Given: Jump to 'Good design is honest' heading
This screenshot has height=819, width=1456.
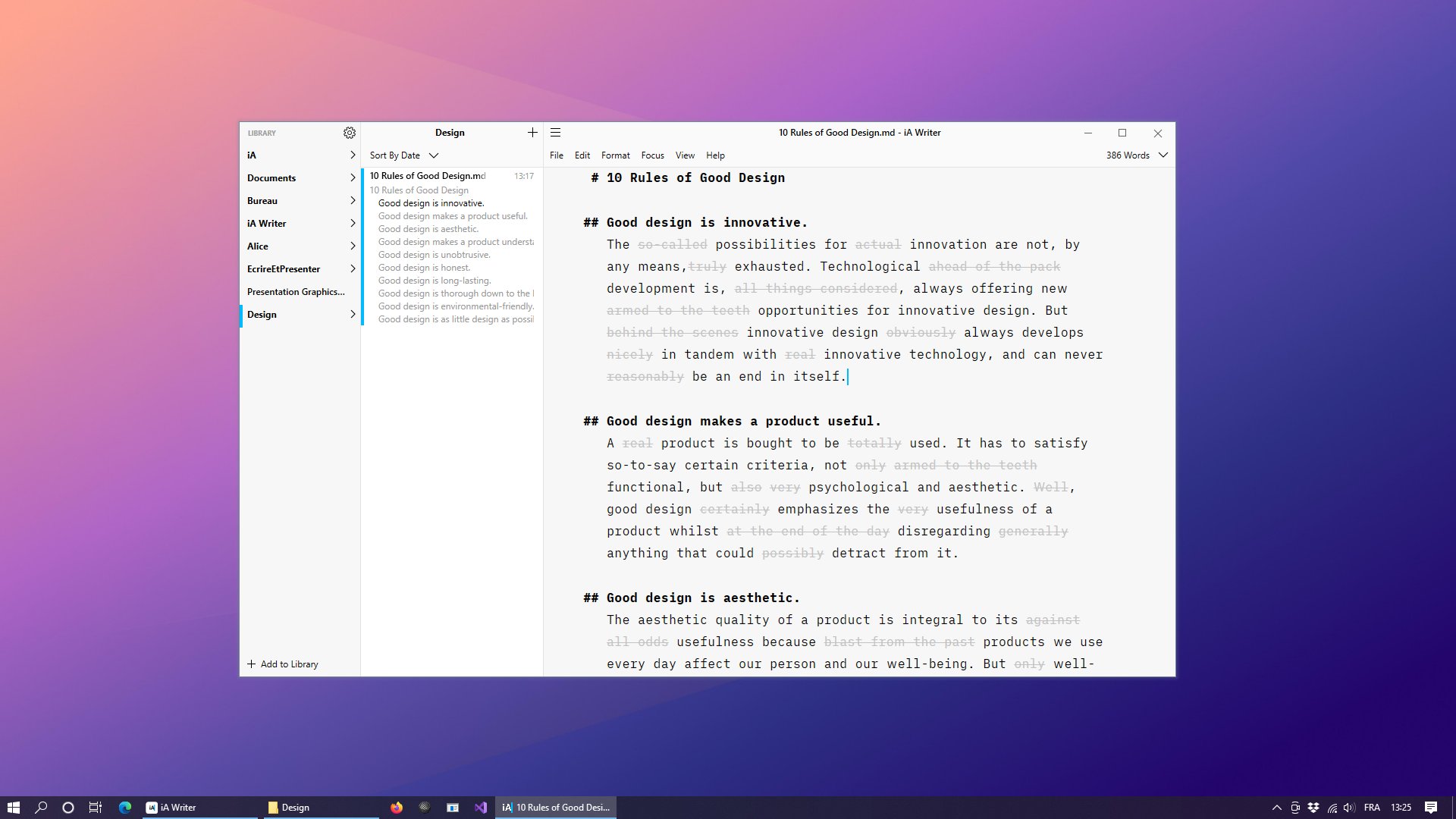Looking at the screenshot, I should tap(424, 268).
